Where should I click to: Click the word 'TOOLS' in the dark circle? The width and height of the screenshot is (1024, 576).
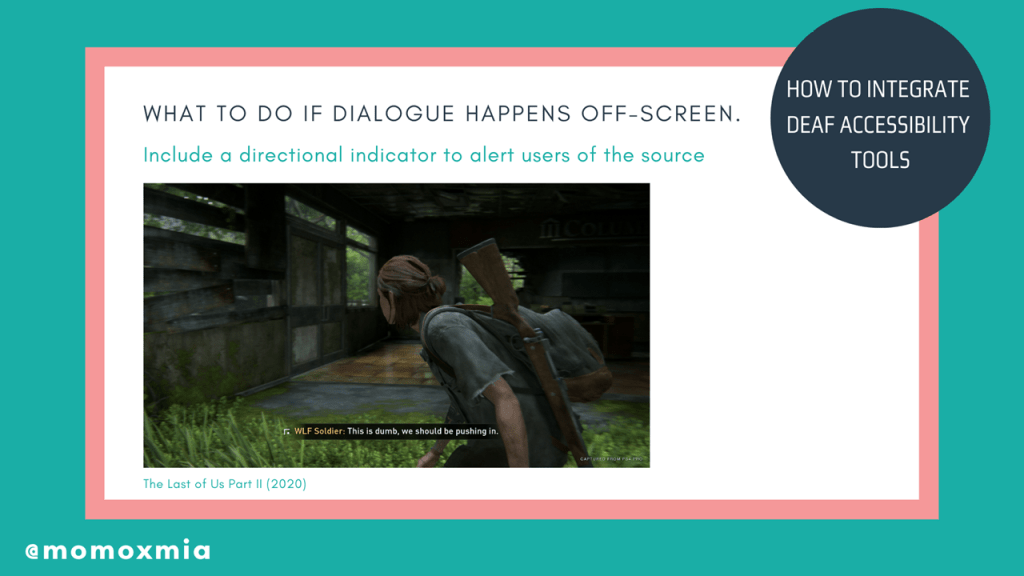(879, 159)
